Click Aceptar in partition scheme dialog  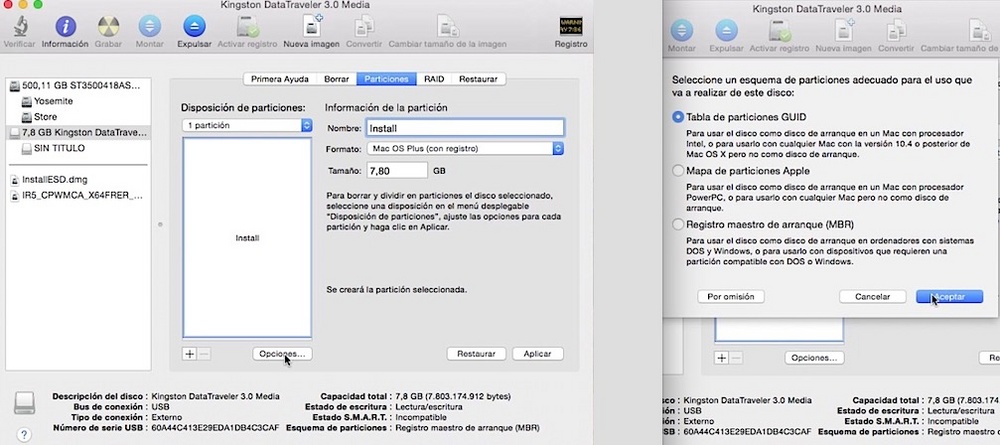point(949,296)
